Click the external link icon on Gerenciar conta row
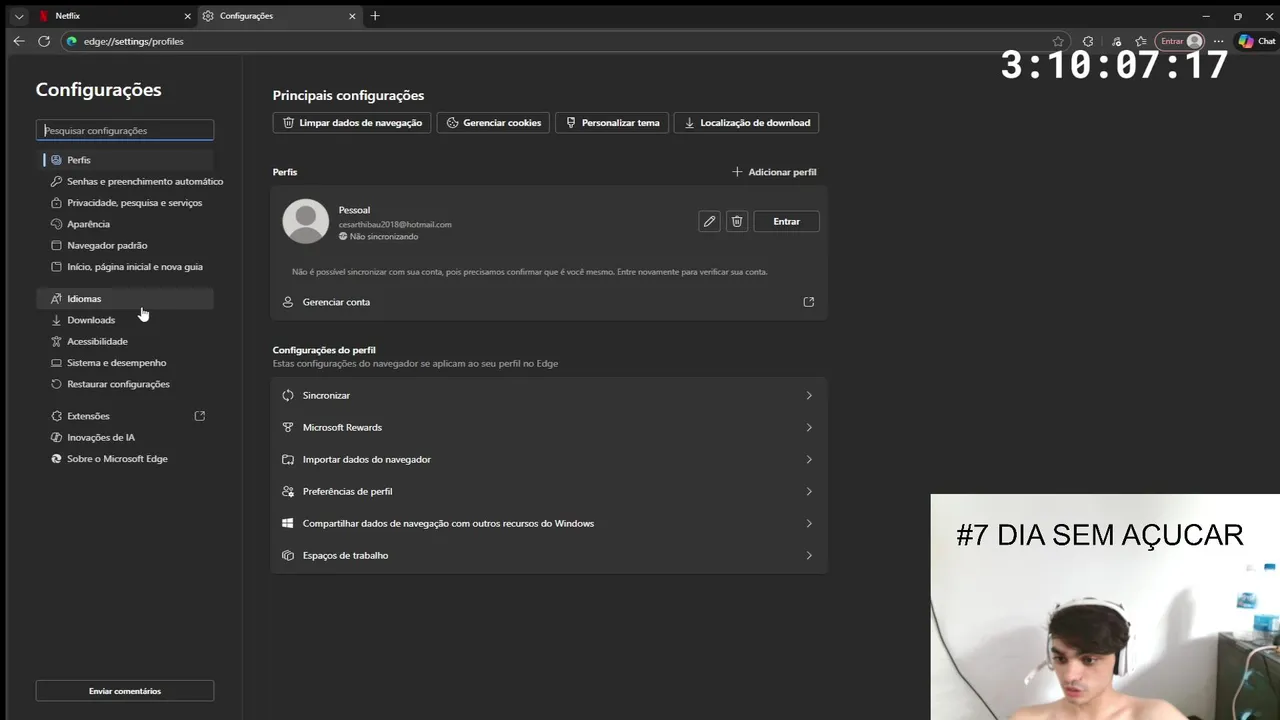The image size is (1280, 720). (809, 302)
